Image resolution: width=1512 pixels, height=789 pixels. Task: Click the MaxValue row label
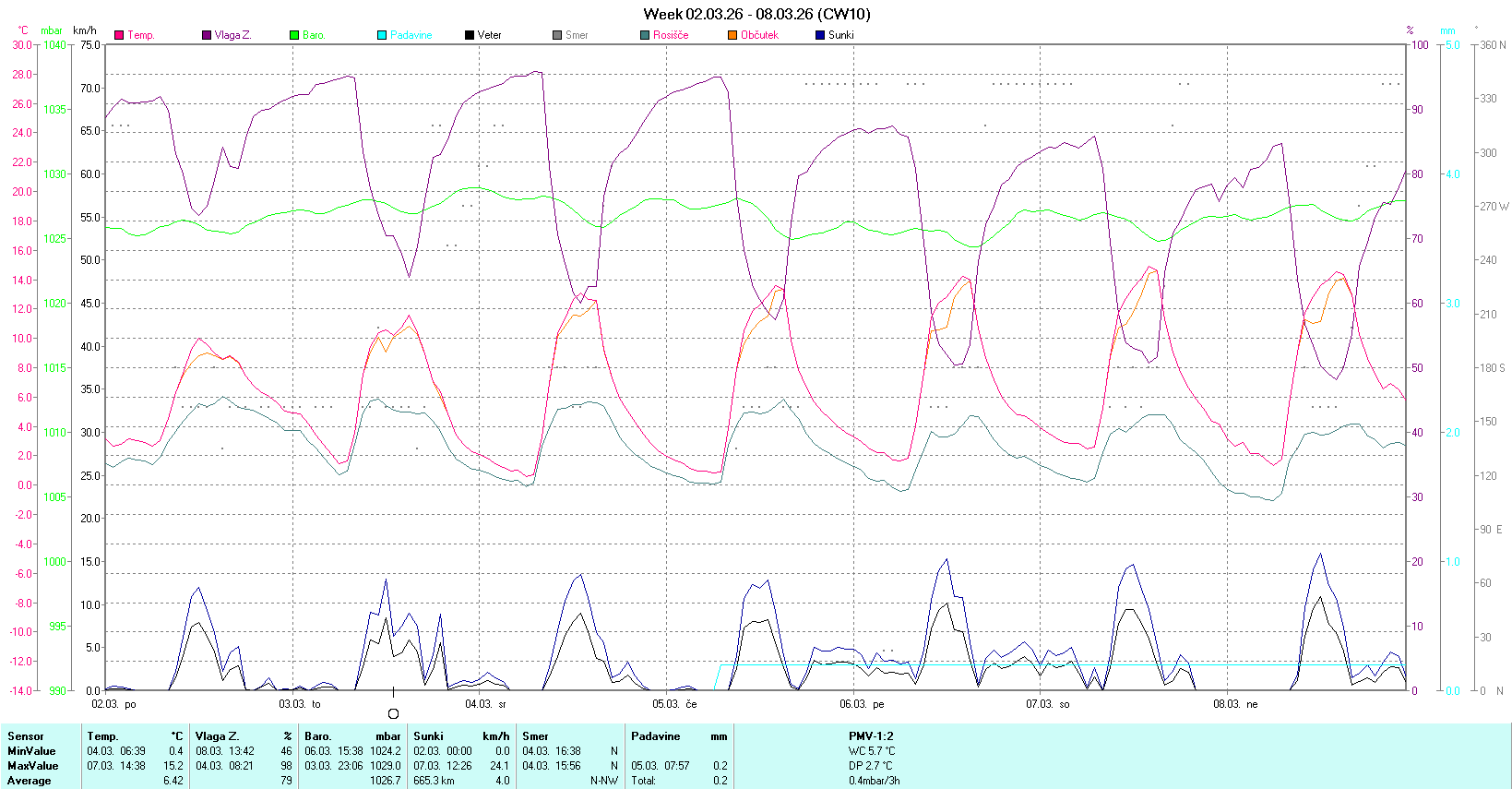point(32,766)
